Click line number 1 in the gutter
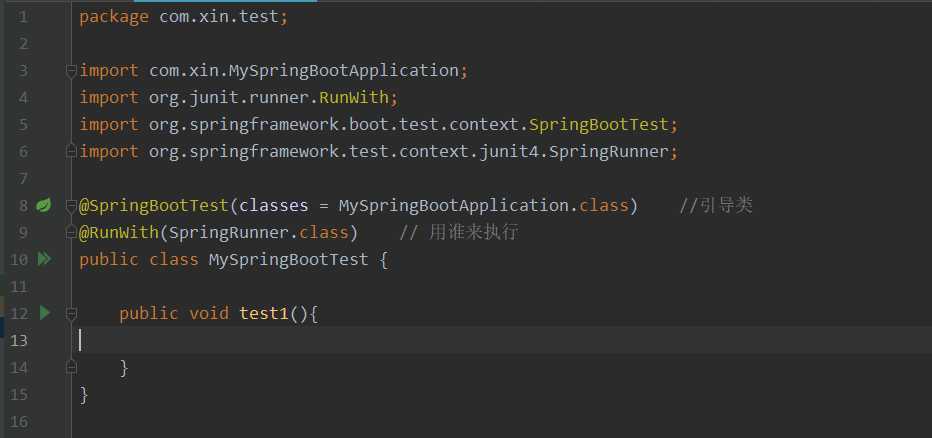The height and width of the screenshot is (438, 932). click(x=23, y=17)
